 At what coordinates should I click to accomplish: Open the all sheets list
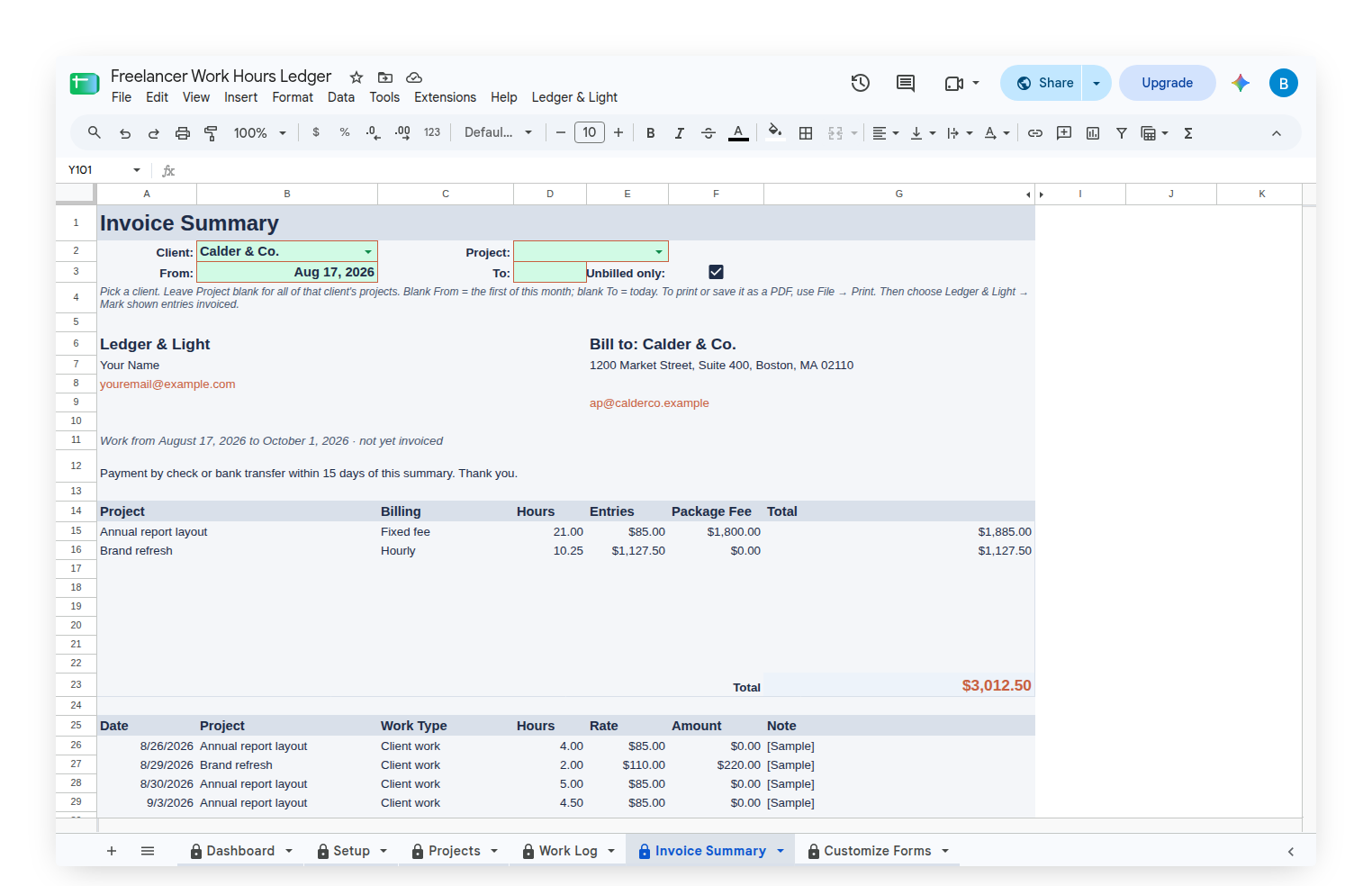click(x=148, y=851)
